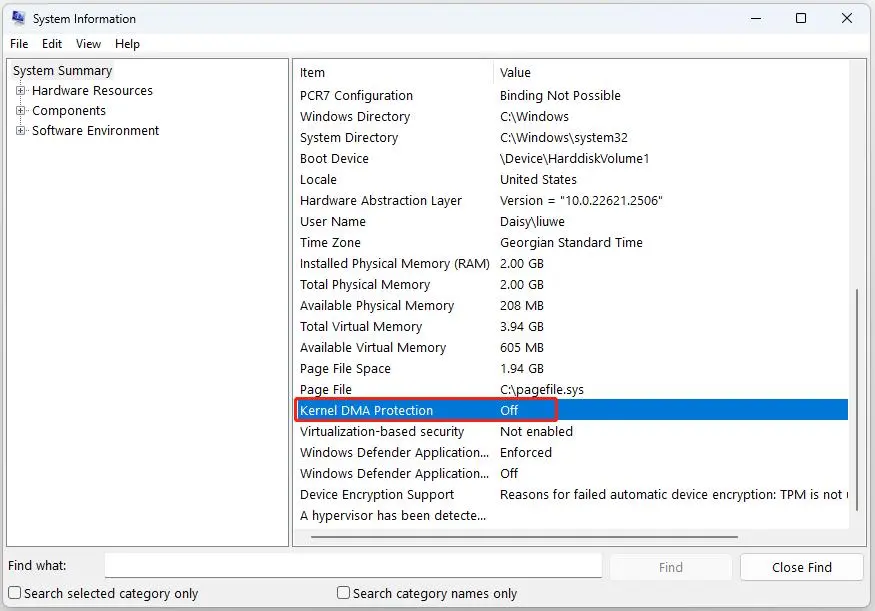Maximize the System Information window
Image resolution: width=875 pixels, height=611 pixels.
801,18
